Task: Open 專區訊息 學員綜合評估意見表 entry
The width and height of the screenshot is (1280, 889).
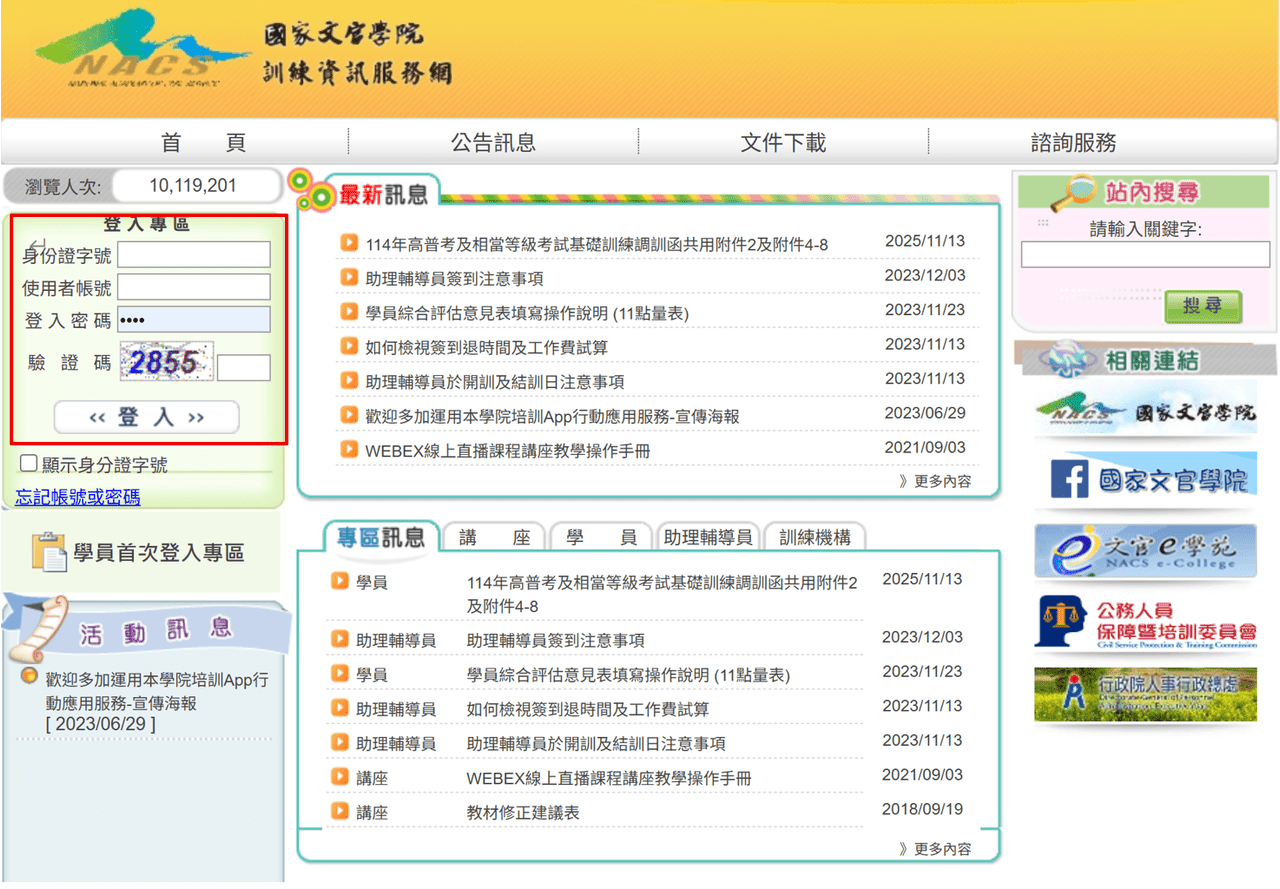Action: [628, 675]
